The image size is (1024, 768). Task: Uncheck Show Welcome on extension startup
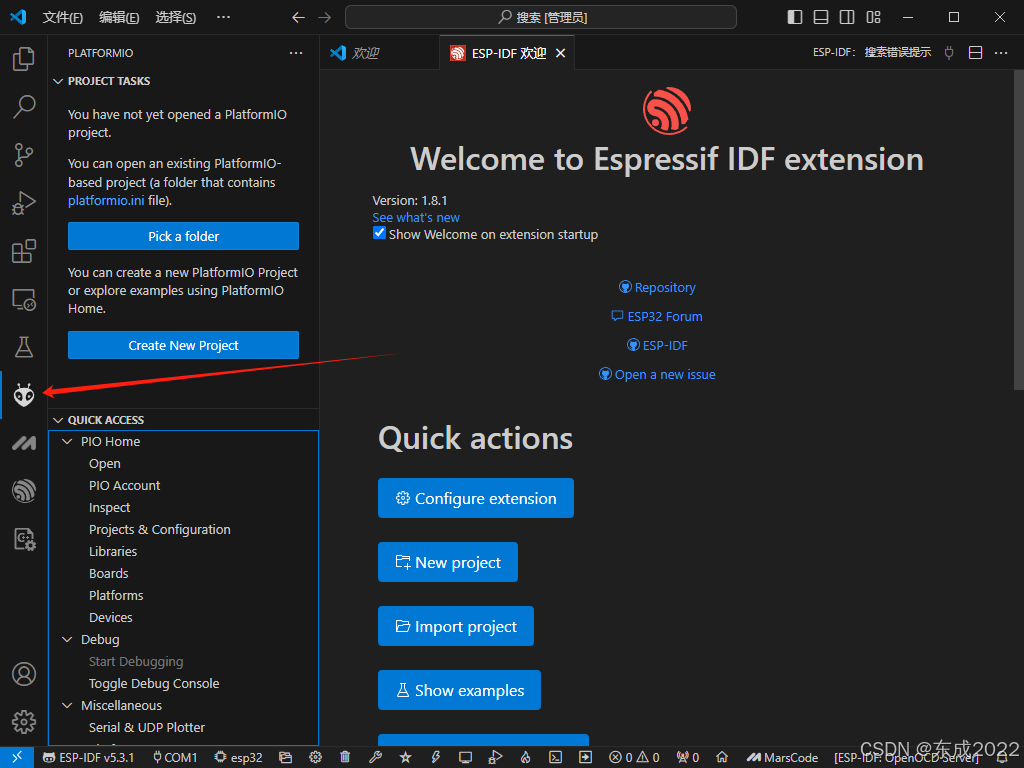tap(379, 233)
